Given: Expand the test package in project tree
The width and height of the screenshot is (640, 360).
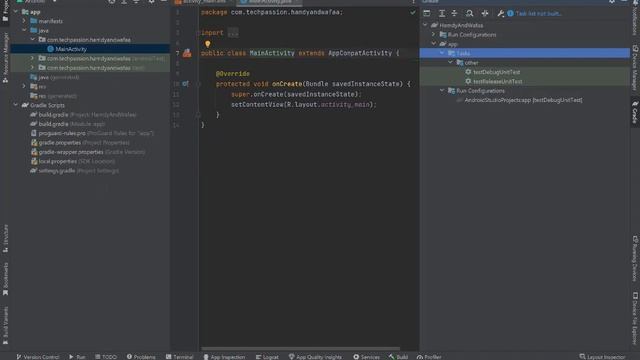Looking at the screenshot, I should coord(33,68).
